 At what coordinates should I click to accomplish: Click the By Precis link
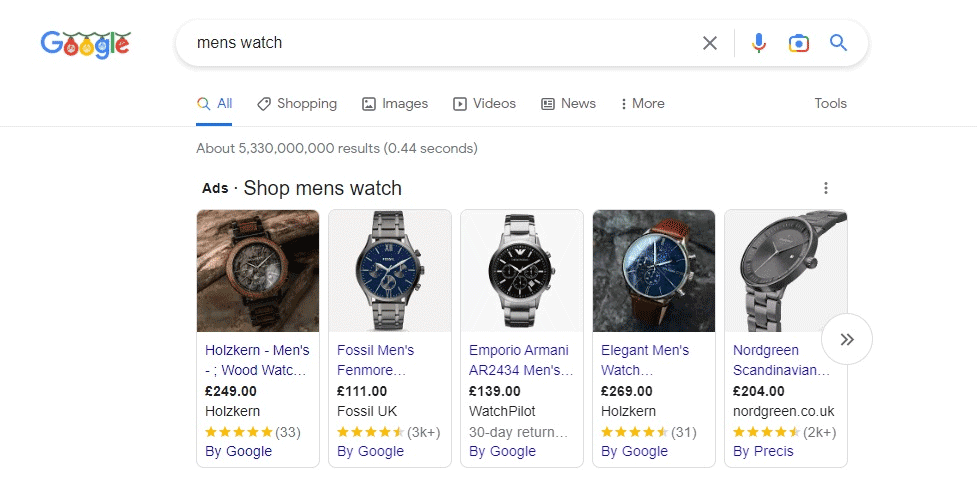[763, 451]
